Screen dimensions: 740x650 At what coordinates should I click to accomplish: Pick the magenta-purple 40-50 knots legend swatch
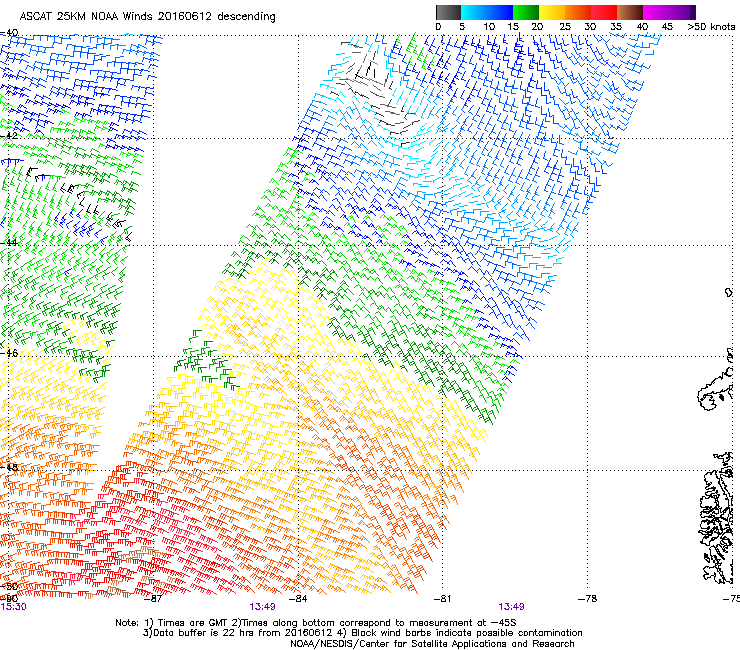669,12
